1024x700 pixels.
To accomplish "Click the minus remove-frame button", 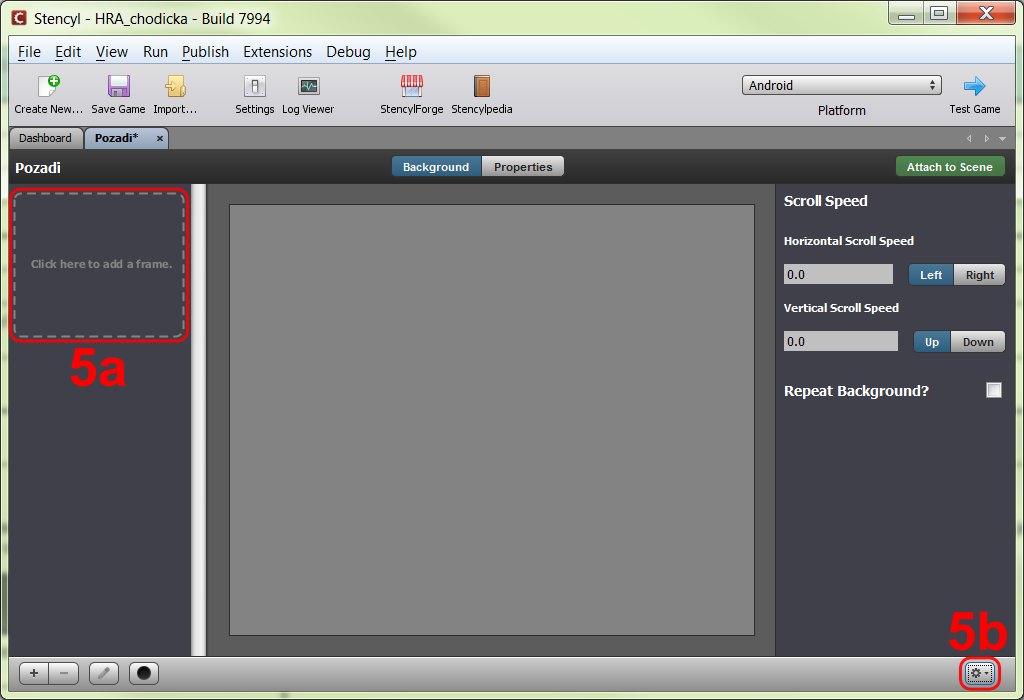I will click(64, 673).
